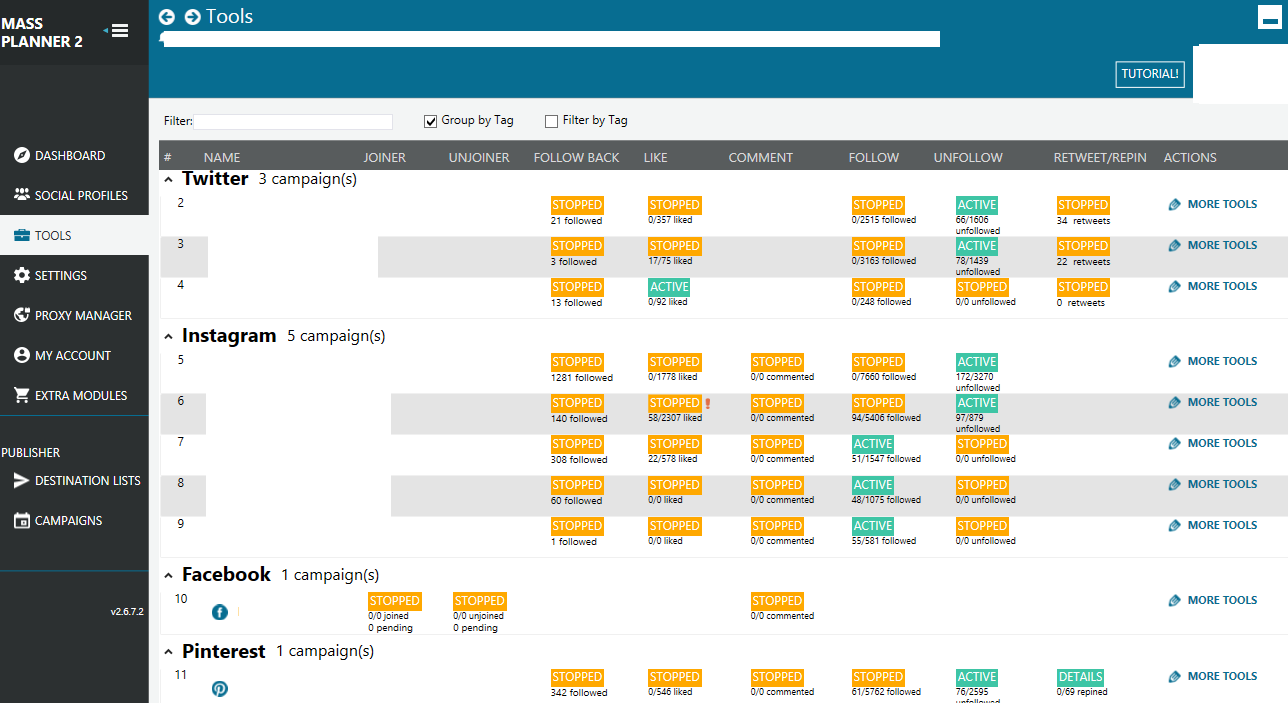Click DETAILS button in Pinterest row 11
Screen dimensions: 1288x724
coord(1080,677)
